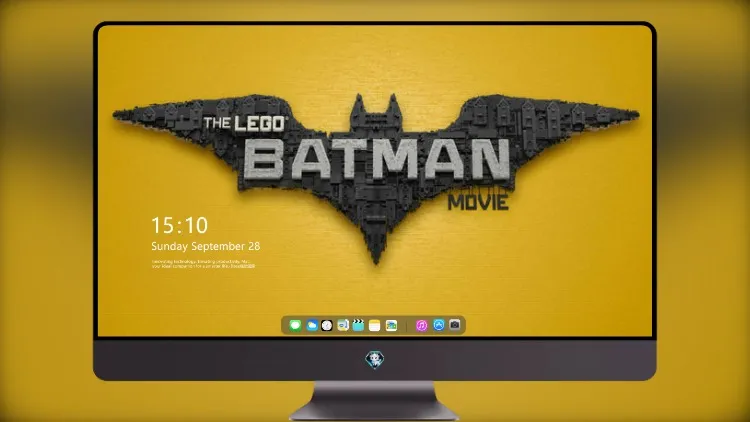750x422 pixels.
Task: Open the yellow Notes app in dock
Action: coord(375,325)
